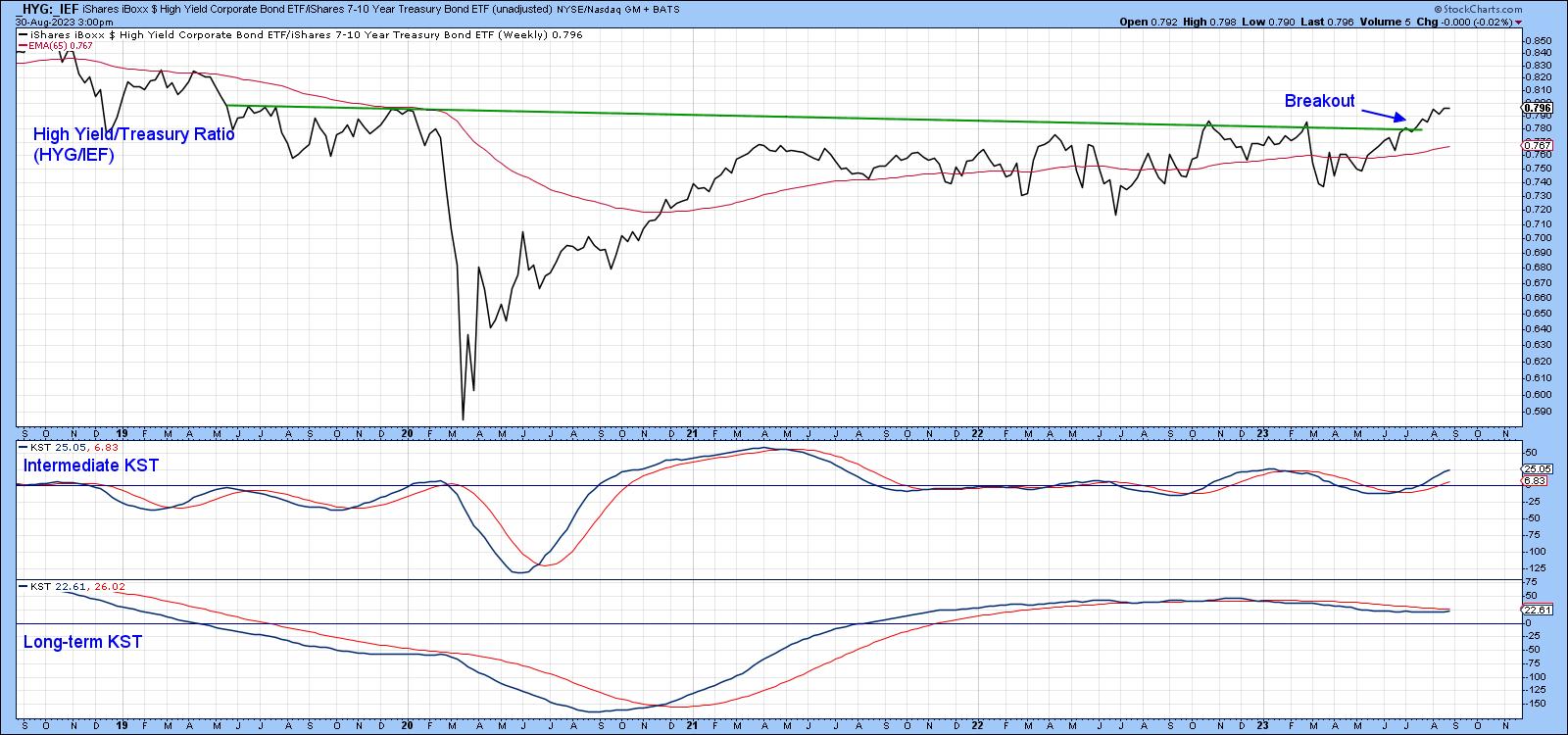Click the red down triangle beside Chg
This screenshot has width=1568, height=735.
pyautogui.click(x=1518, y=22)
